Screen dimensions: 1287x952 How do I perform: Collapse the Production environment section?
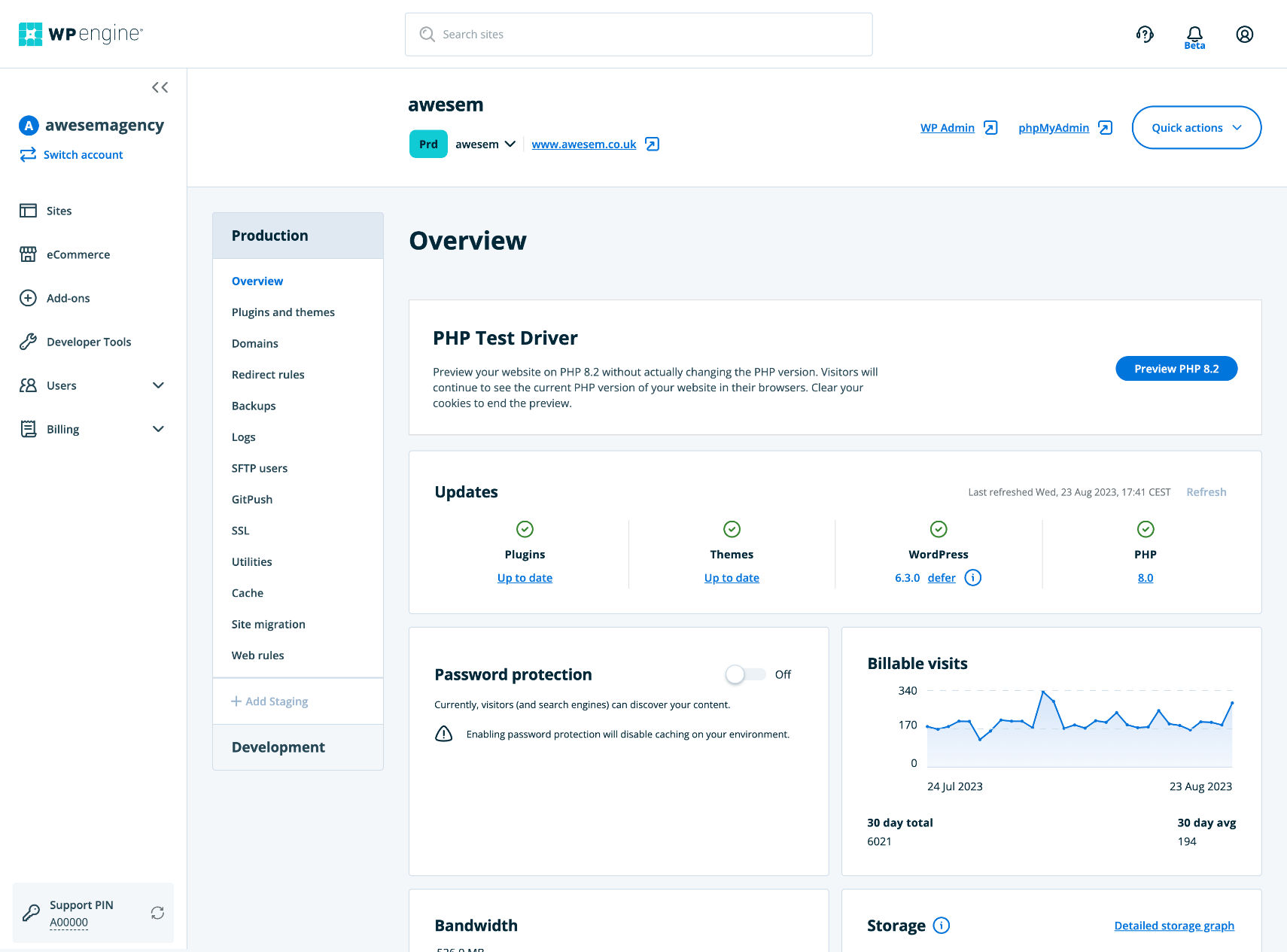(x=298, y=236)
